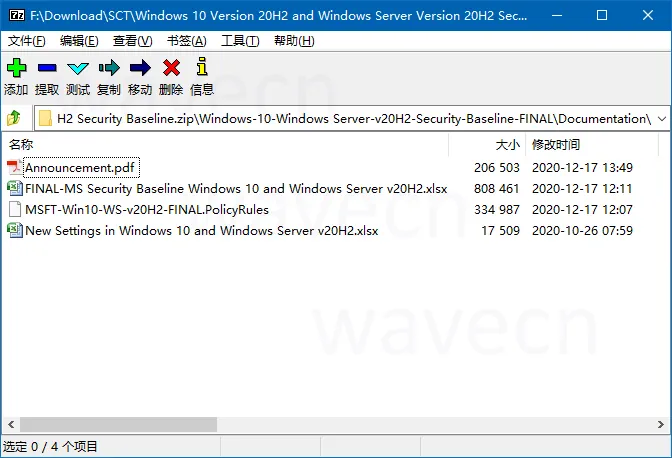
Task: Click the size value 334 987
Action: click(497, 210)
